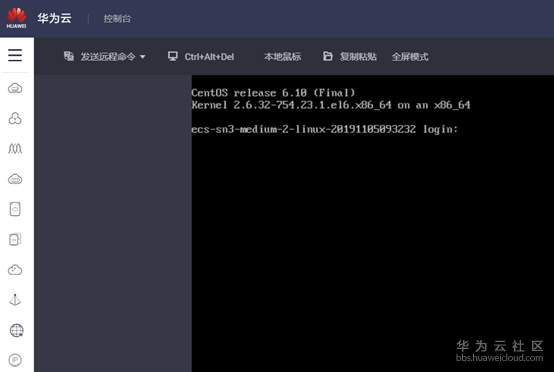Click the CentOS release 6.10 (Final) line

point(273,93)
